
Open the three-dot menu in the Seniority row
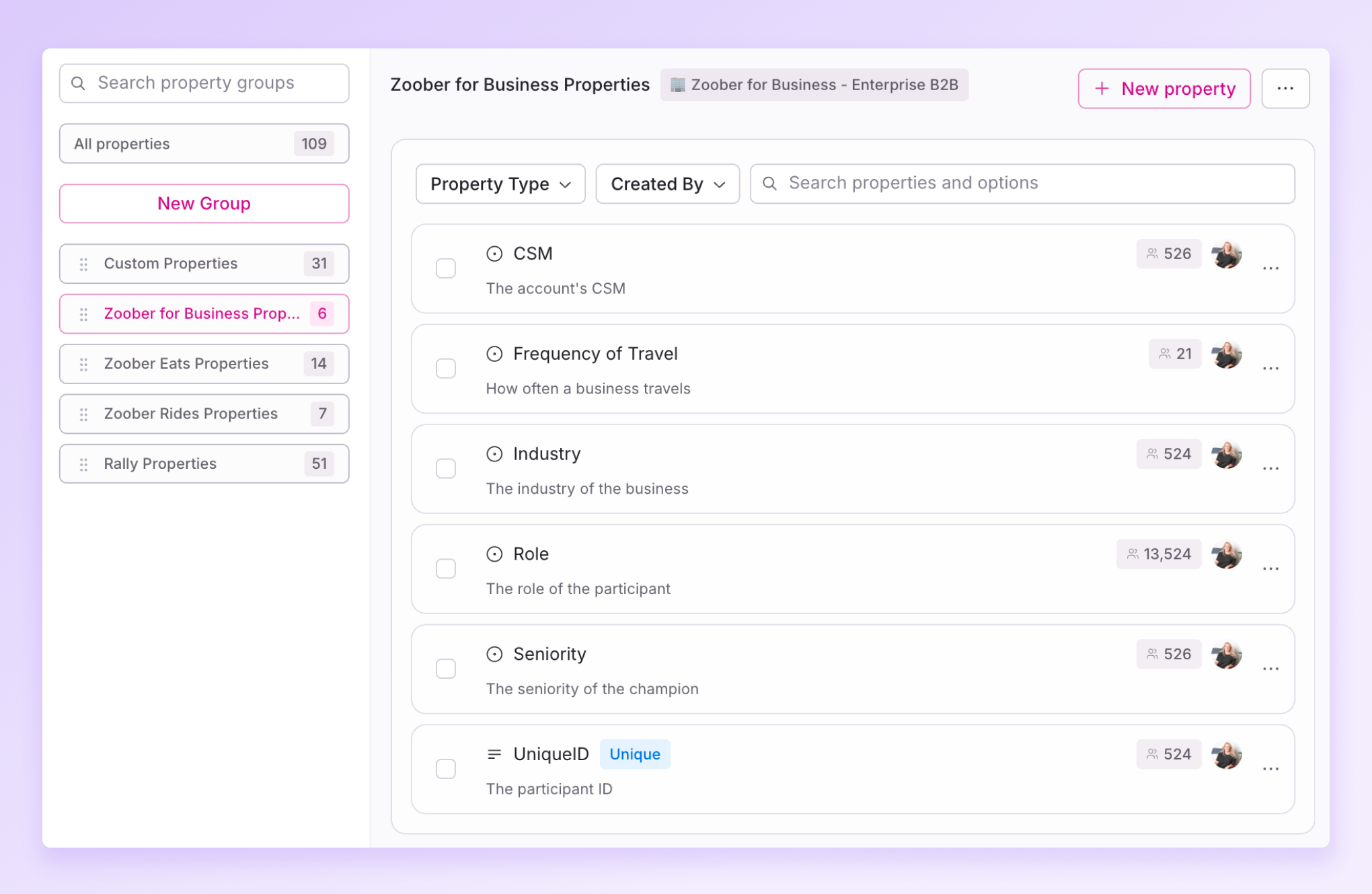[1270, 669]
